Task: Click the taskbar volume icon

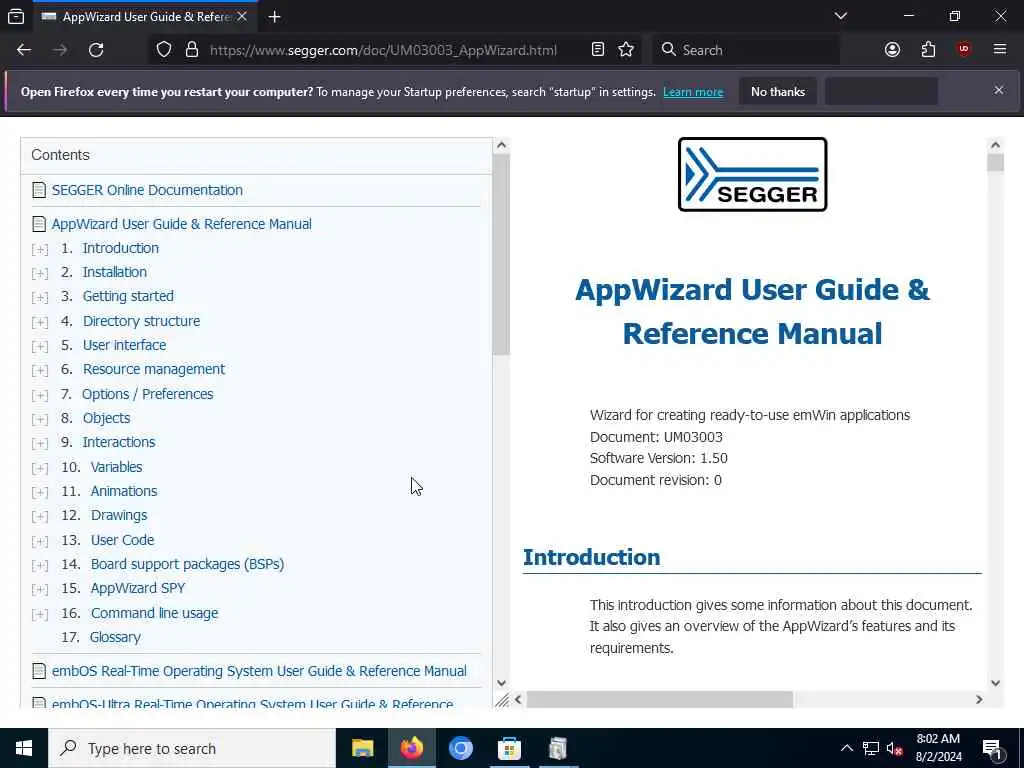Action: 894,749
